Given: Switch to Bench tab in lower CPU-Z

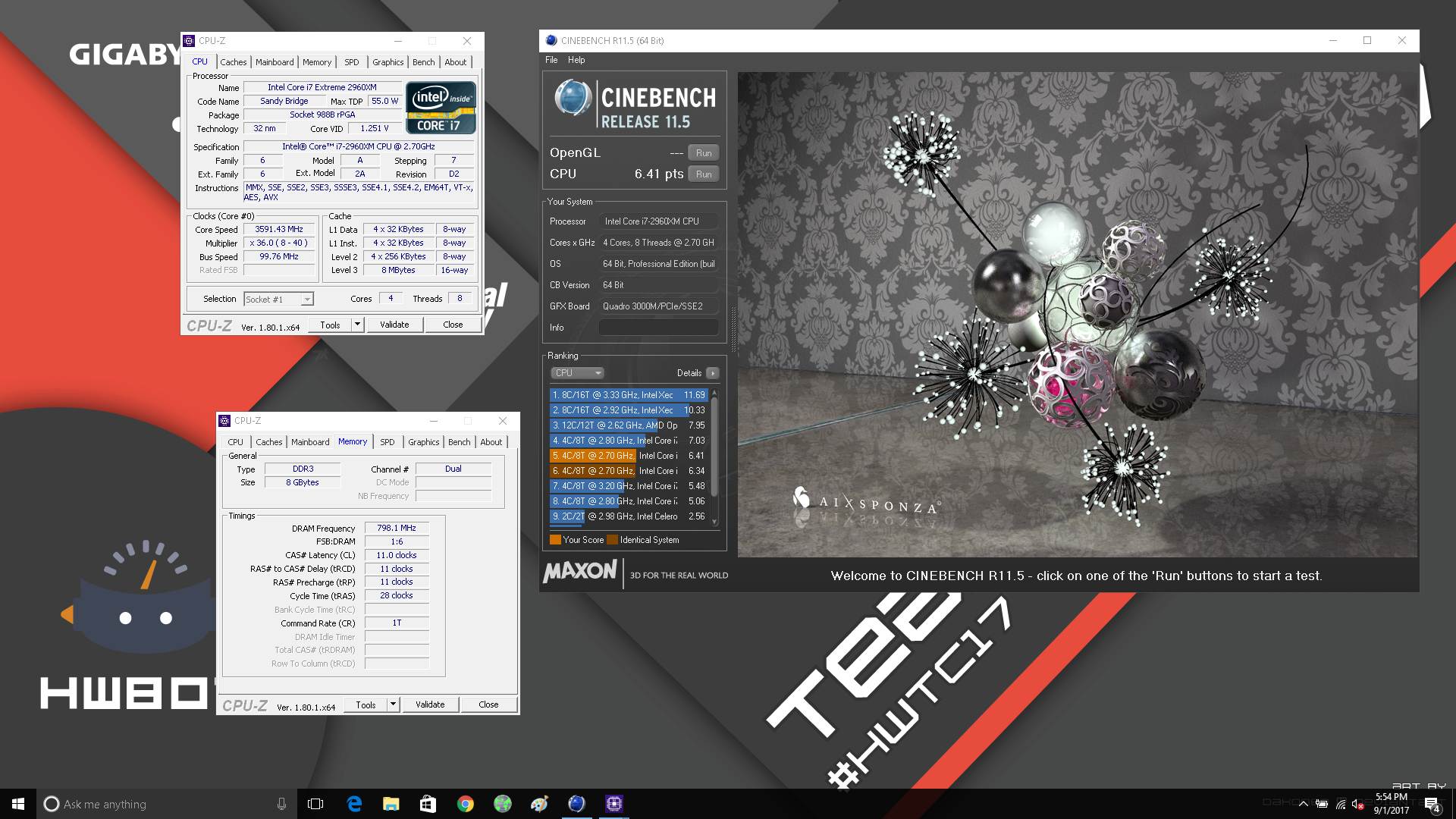Looking at the screenshot, I should (x=460, y=442).
